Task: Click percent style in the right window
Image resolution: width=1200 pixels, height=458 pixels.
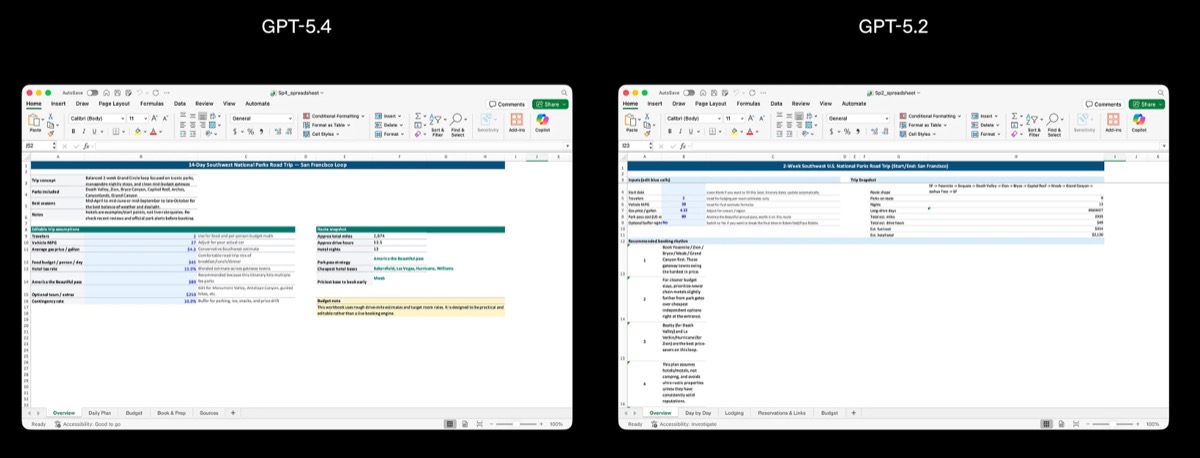Action: (846, 131)
